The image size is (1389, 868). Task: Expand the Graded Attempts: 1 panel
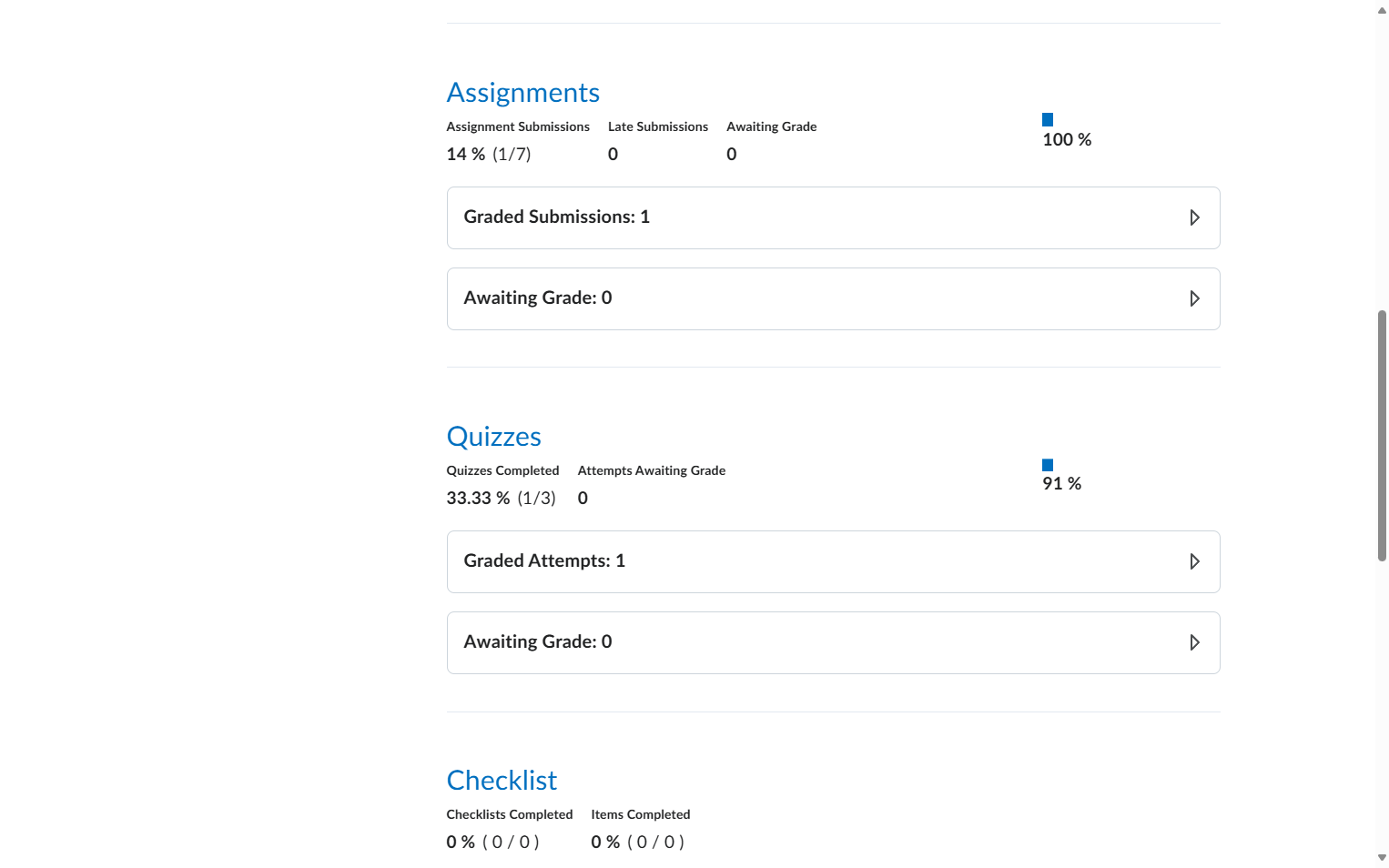coord(833,561)
